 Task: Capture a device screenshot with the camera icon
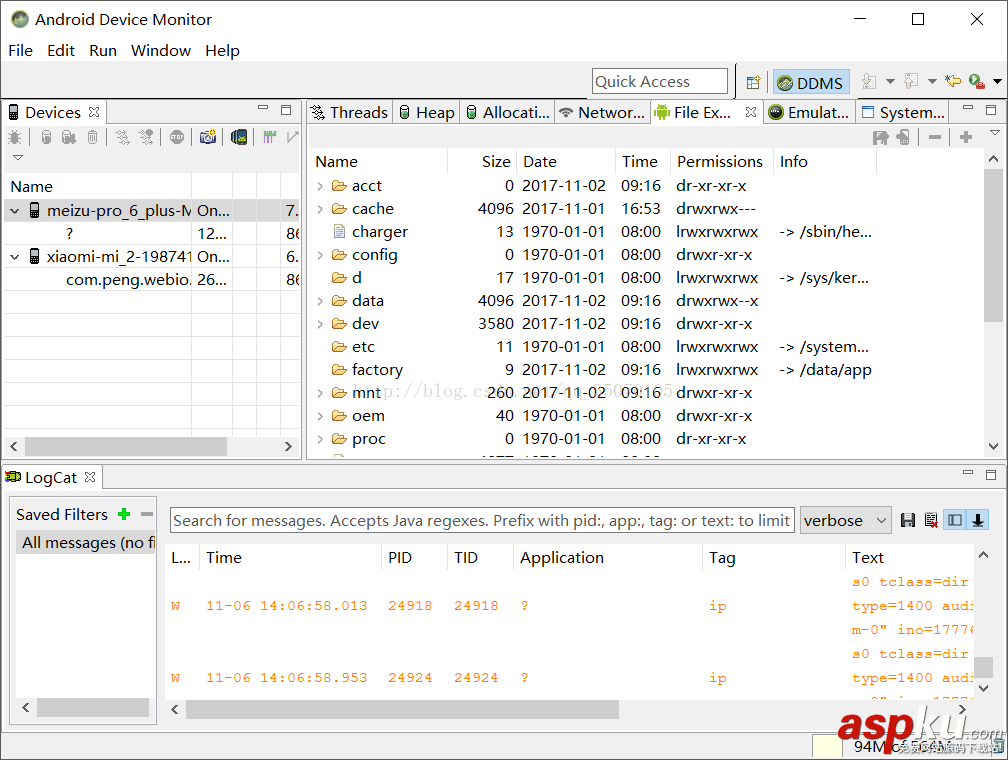tap(209, 137)
